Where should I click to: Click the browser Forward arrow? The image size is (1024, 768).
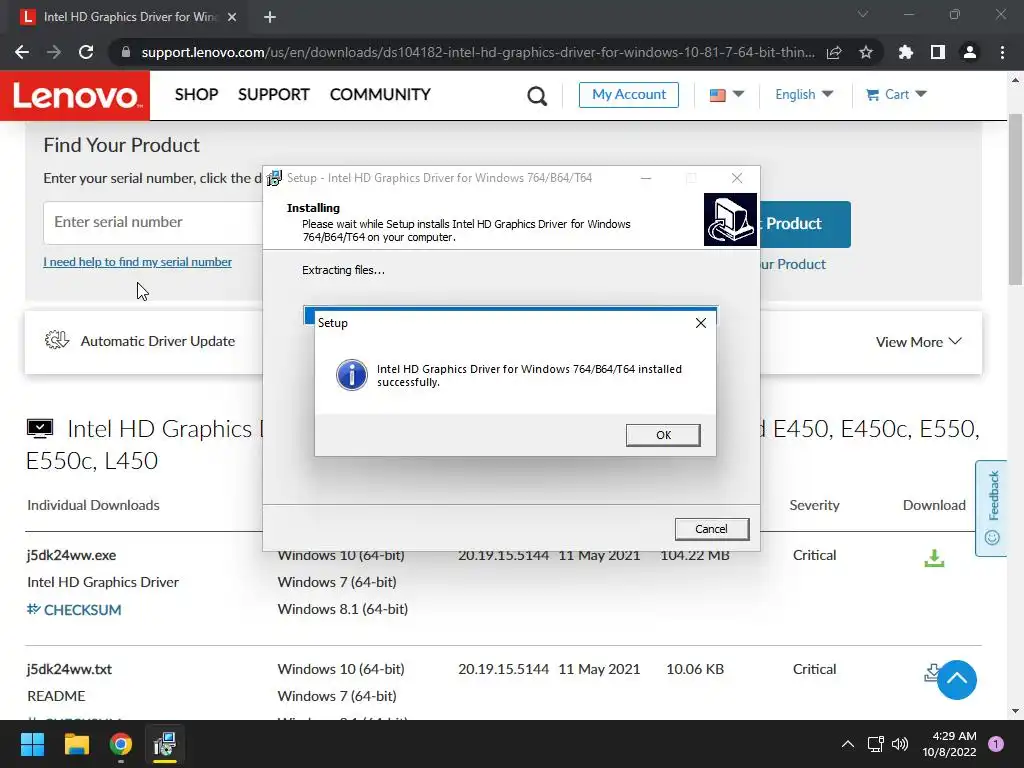(54, 52)
